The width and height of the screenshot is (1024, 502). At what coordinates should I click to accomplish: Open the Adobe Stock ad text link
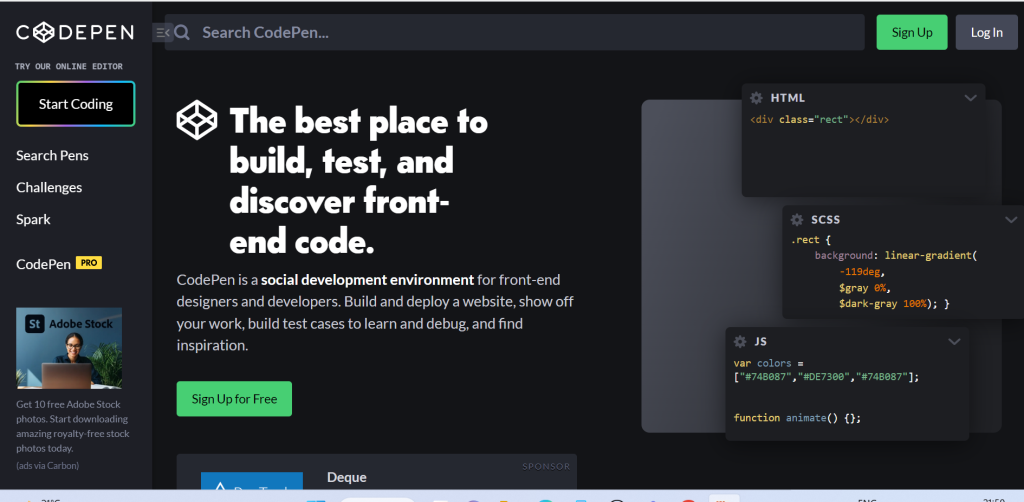tap(72, 426)
